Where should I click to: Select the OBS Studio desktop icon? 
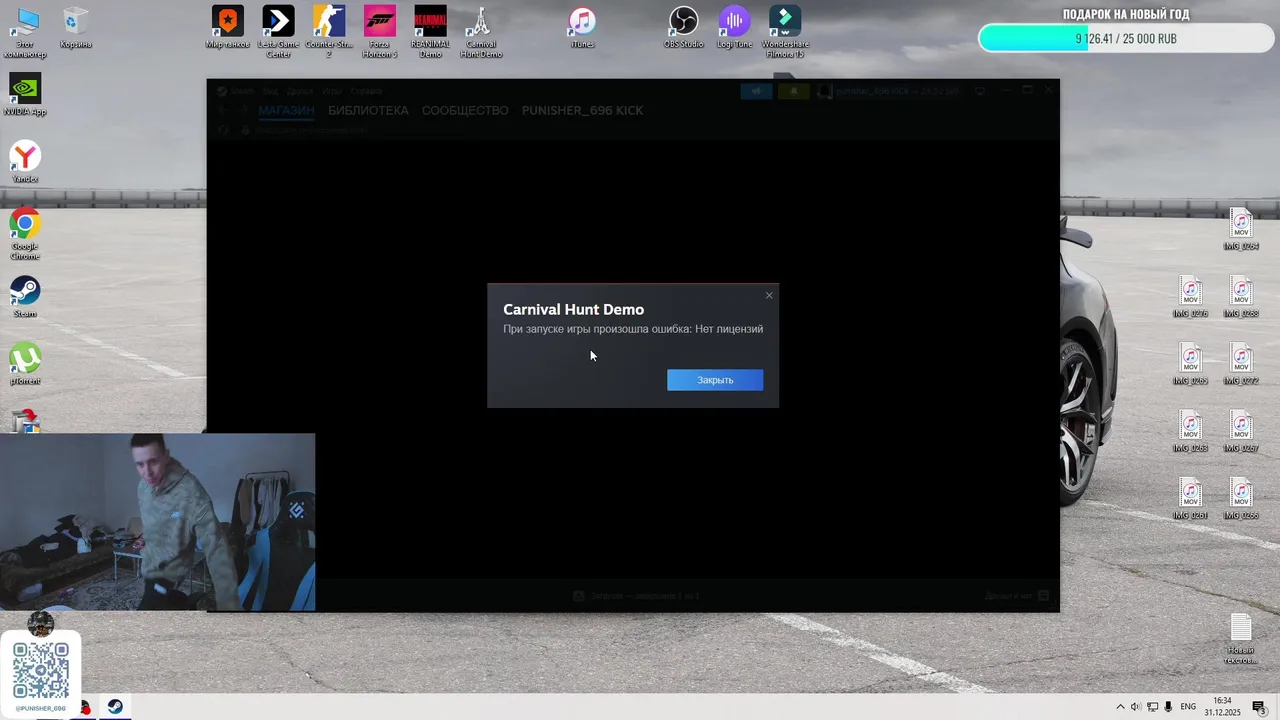click(684, 28)
